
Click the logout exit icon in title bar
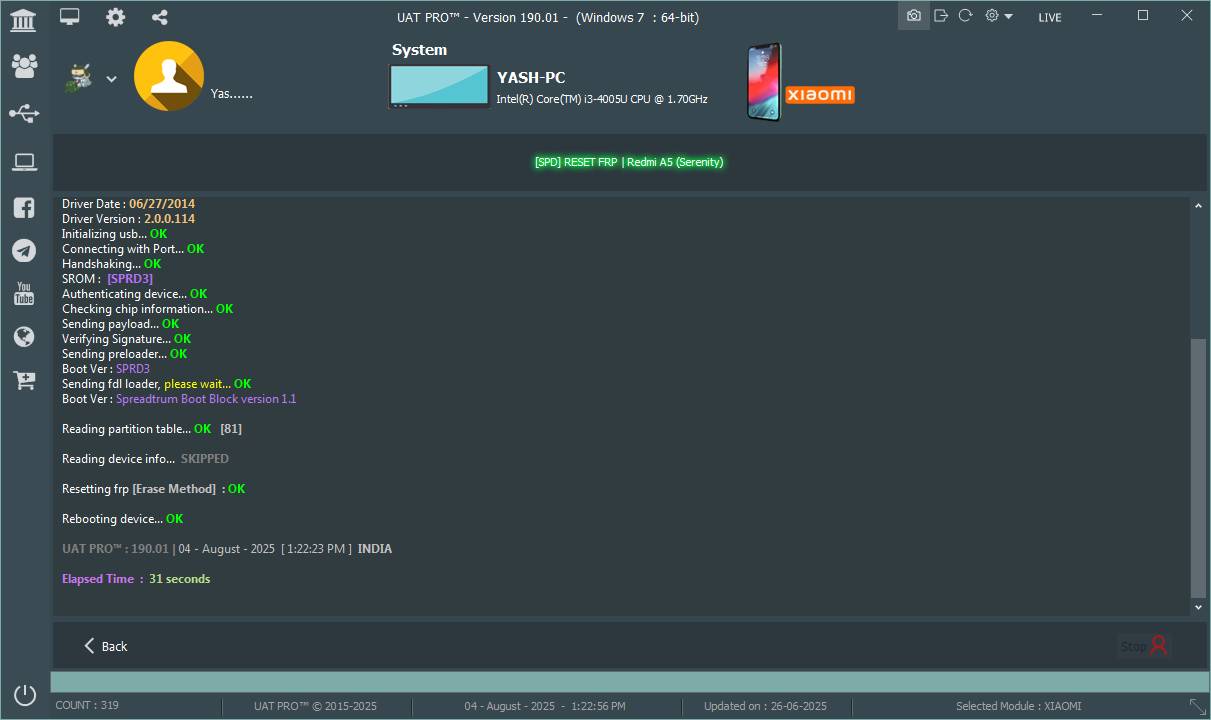point(940,16)
